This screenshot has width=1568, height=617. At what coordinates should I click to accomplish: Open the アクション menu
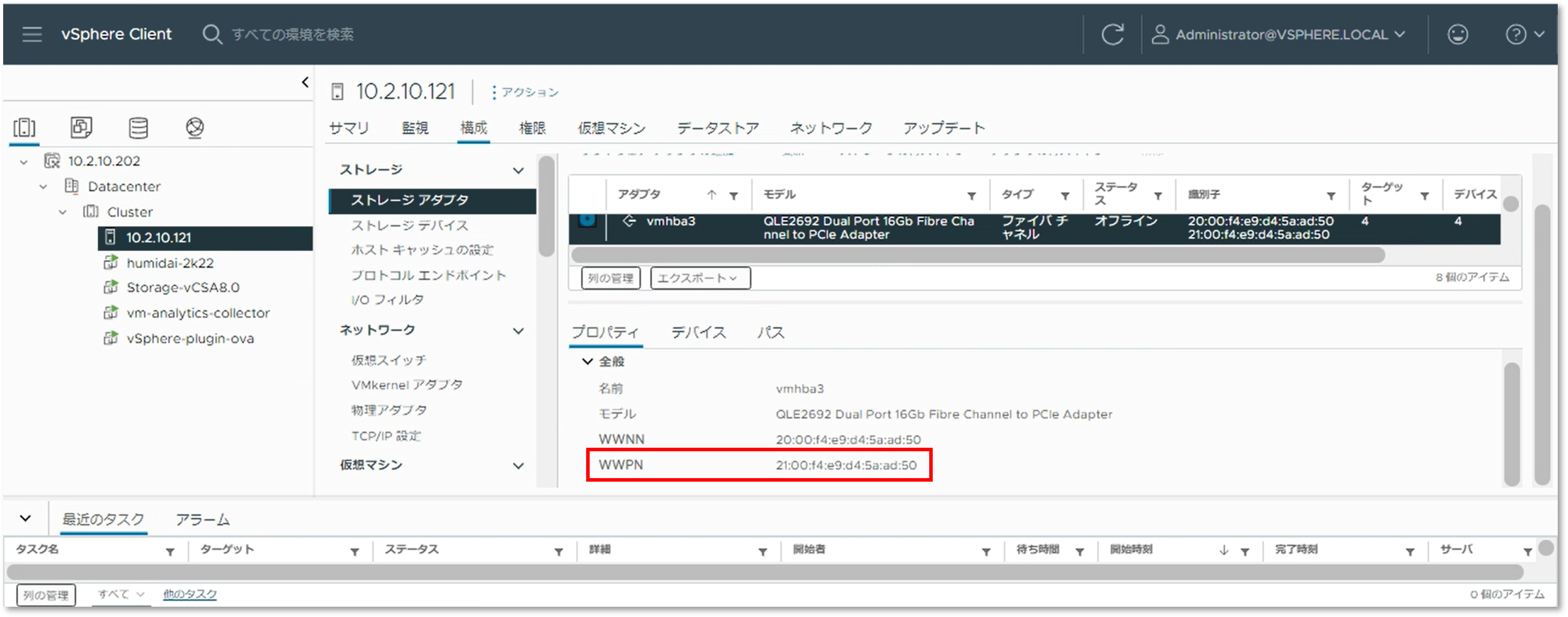coord(525,92)
